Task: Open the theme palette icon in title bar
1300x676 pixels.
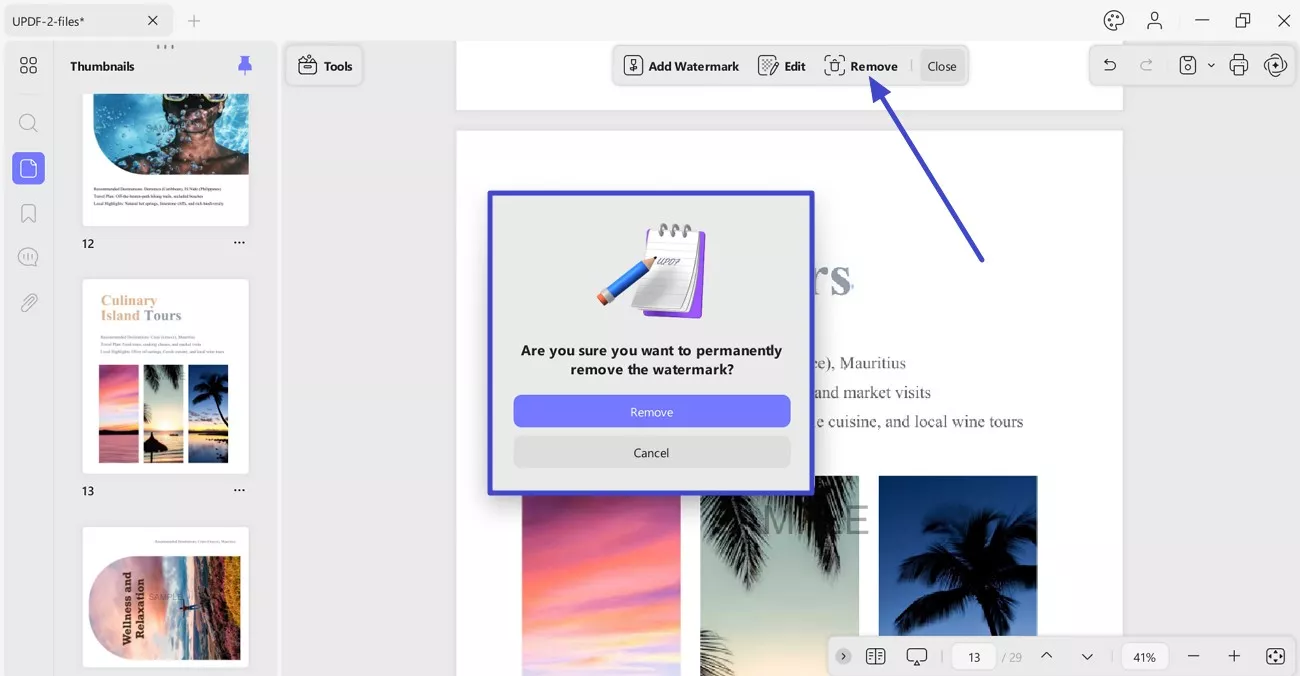Action: click(1114, 20)
